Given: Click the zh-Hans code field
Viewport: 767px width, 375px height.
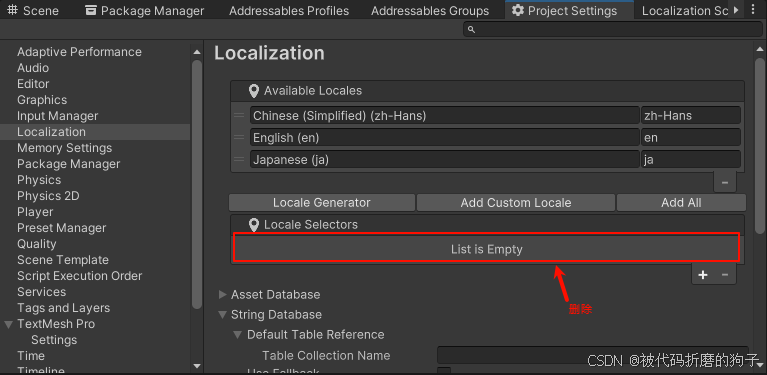Looking at the screenshot, I should point(691,115).
